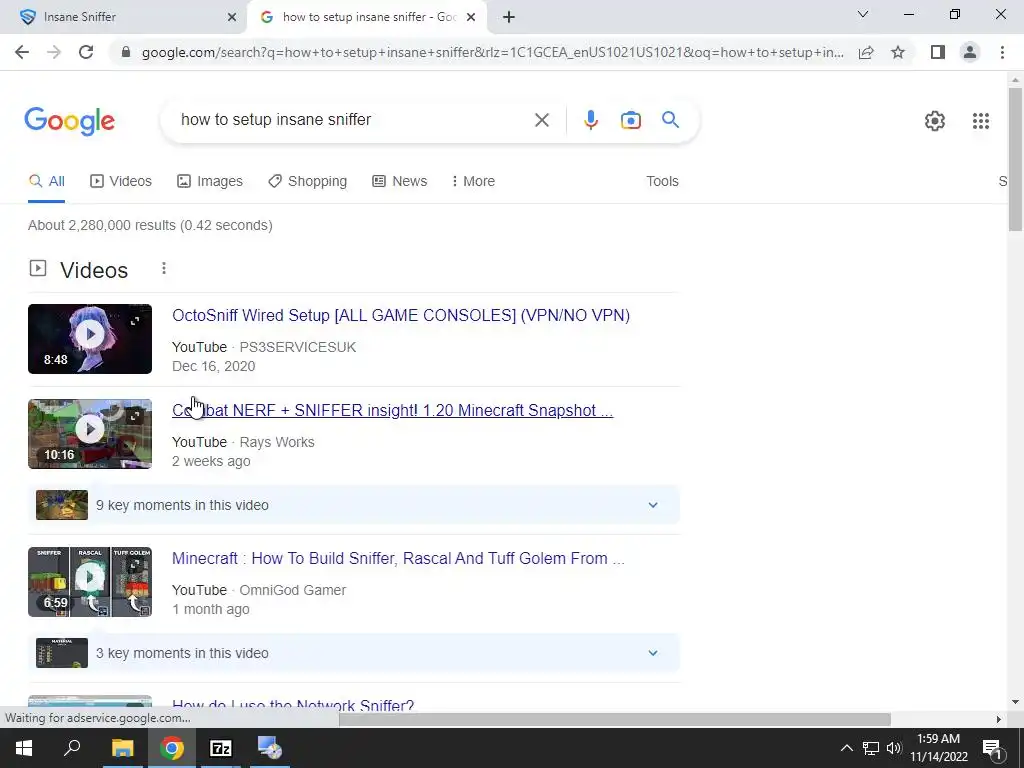
Task: Expand 9 key moments in this video
Action: tap(354, 505)
